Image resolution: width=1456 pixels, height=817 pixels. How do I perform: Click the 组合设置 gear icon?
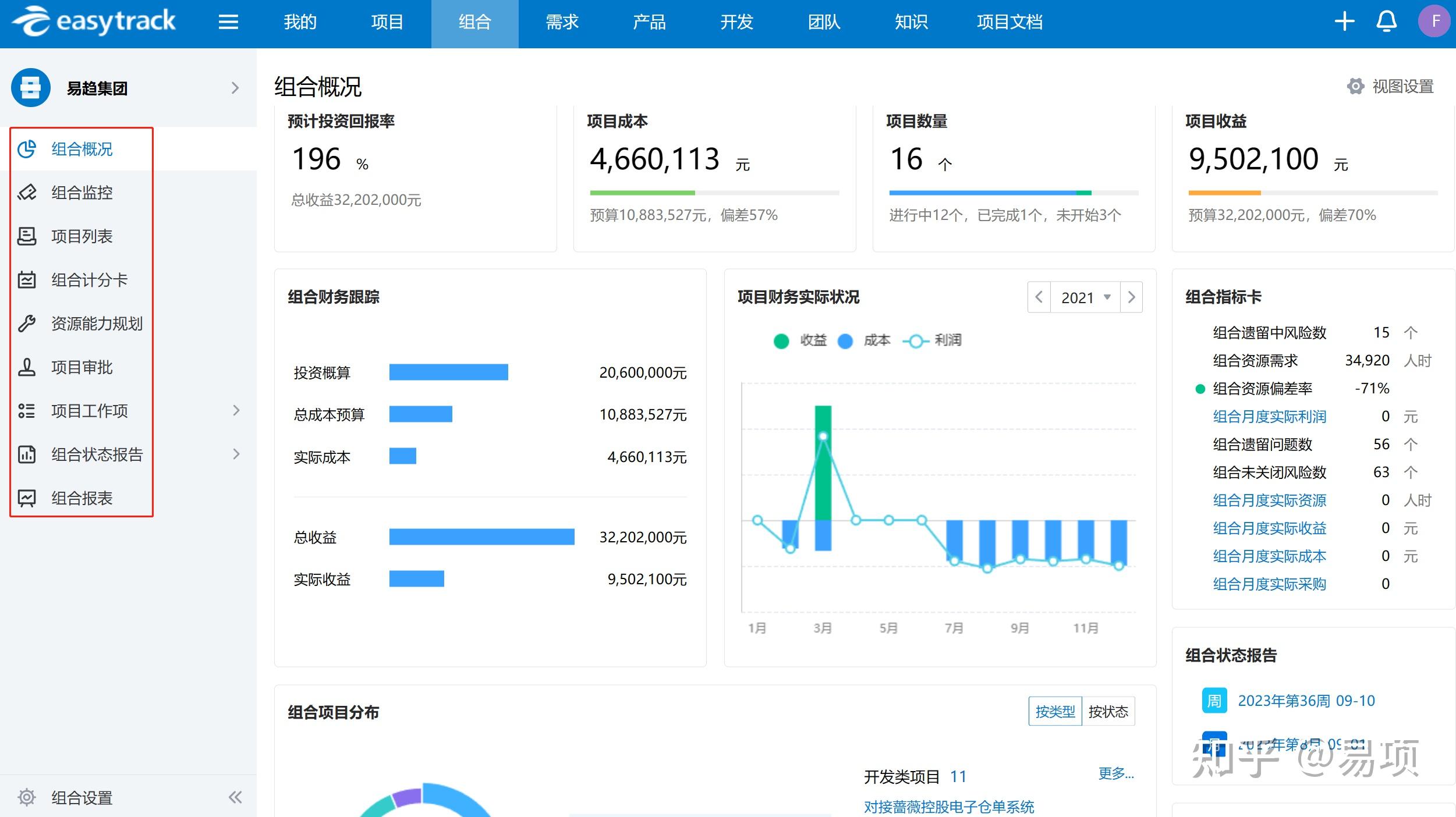(x=27, y=797)
